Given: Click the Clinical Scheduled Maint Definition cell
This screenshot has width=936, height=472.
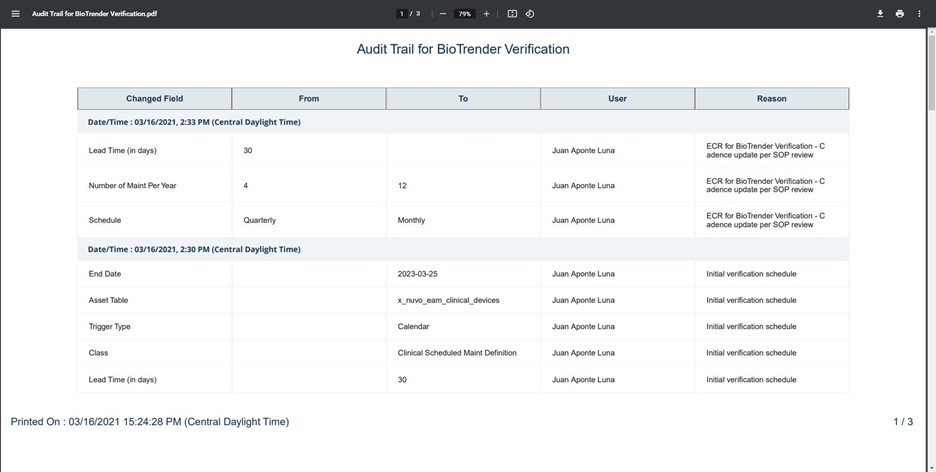Looking at the screenshot, I should click(457, 353).
